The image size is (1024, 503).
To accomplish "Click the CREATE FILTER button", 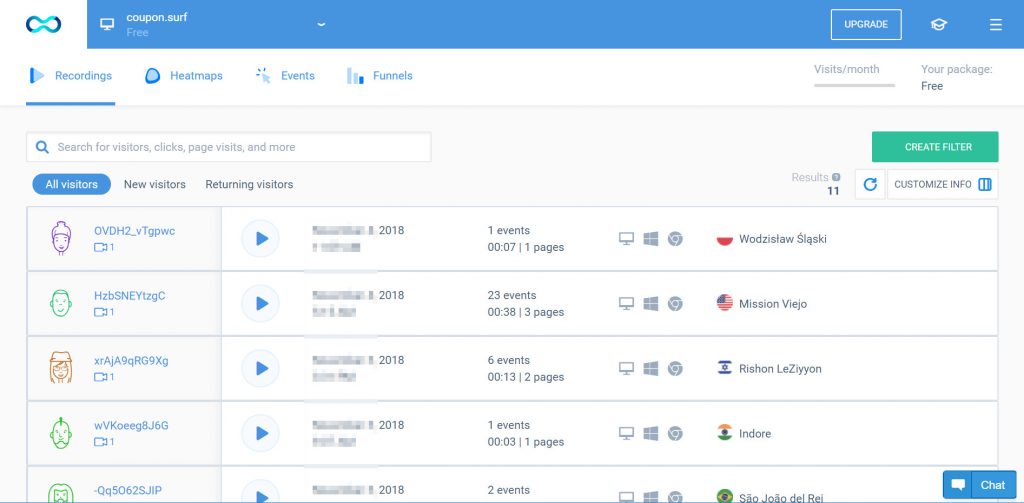I will pyautogui.click(x=935, y=147).
